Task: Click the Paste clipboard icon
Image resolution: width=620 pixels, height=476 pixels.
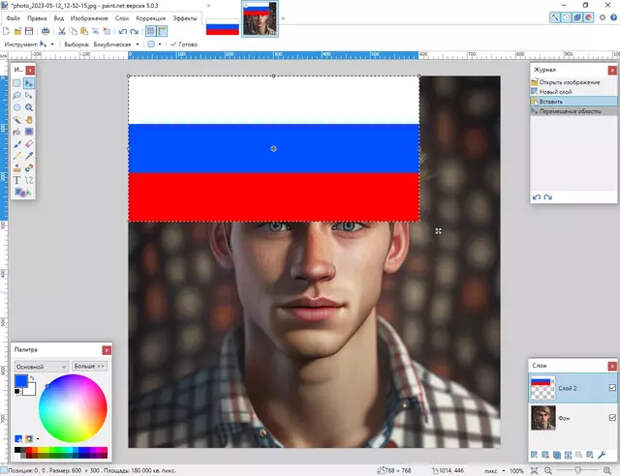Action: (x=84, y=31)
